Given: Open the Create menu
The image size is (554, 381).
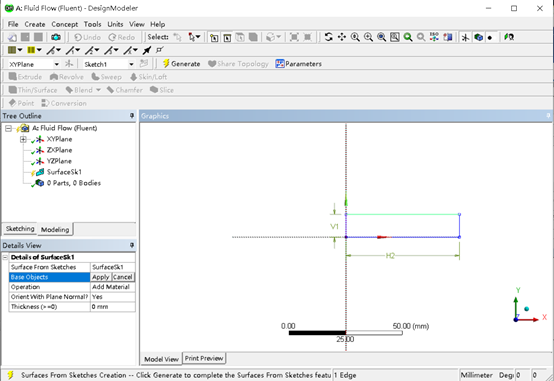Looking at the screenshot, I should (35, 24).
